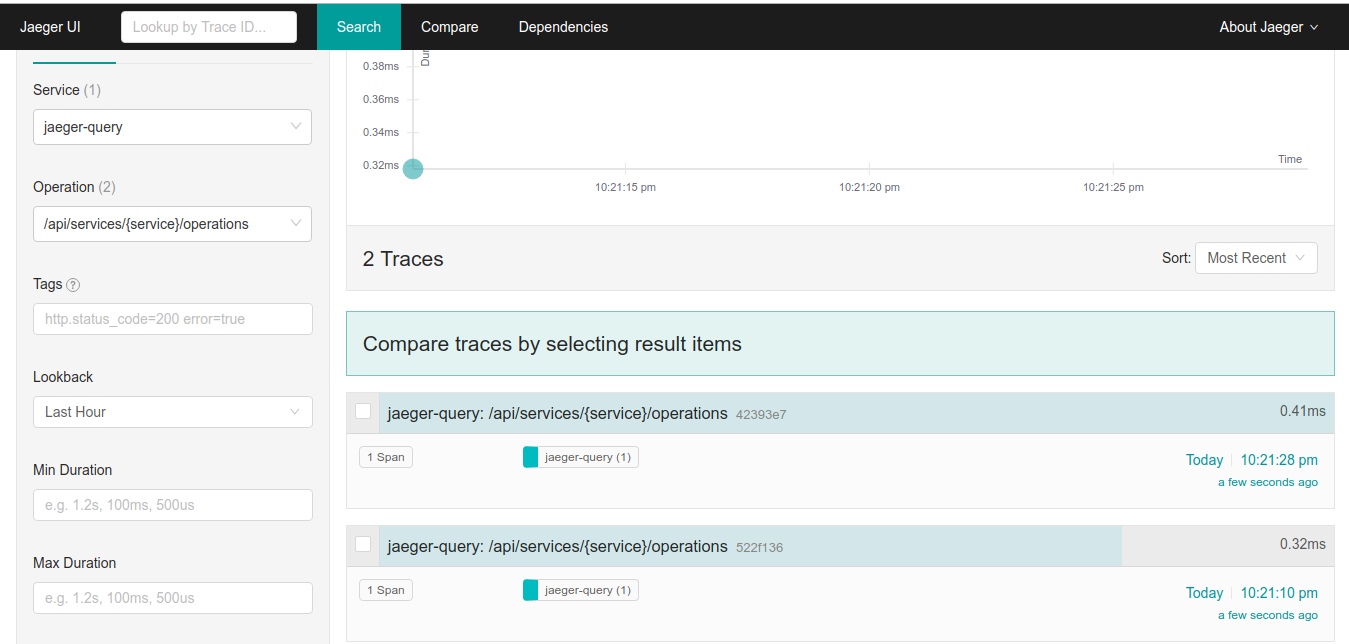Click the 0.38ms y-axis label
1349x644 pixels.
(381, 66)
